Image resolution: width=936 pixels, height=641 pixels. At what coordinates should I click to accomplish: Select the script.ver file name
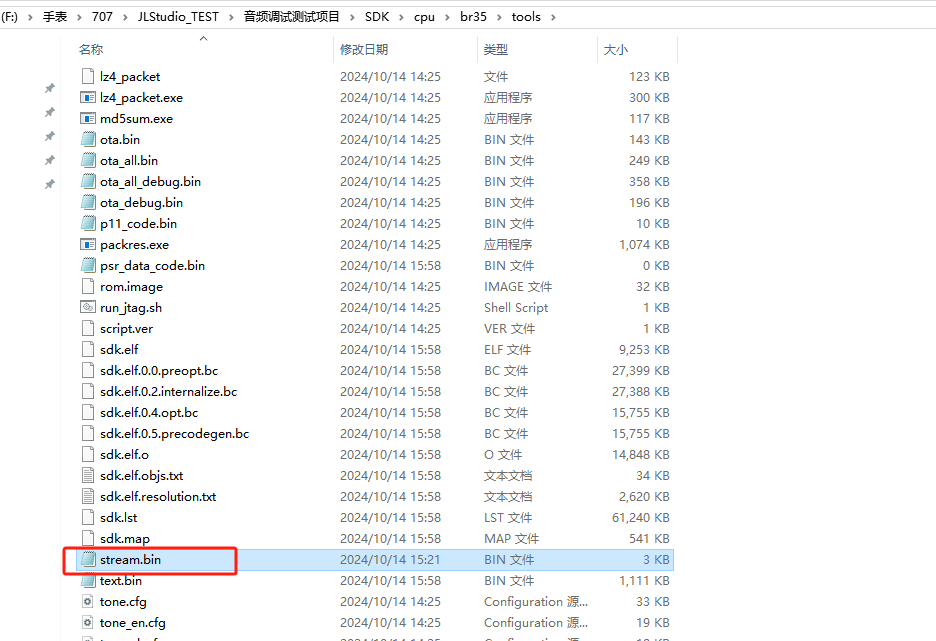(x=127, y=328)
